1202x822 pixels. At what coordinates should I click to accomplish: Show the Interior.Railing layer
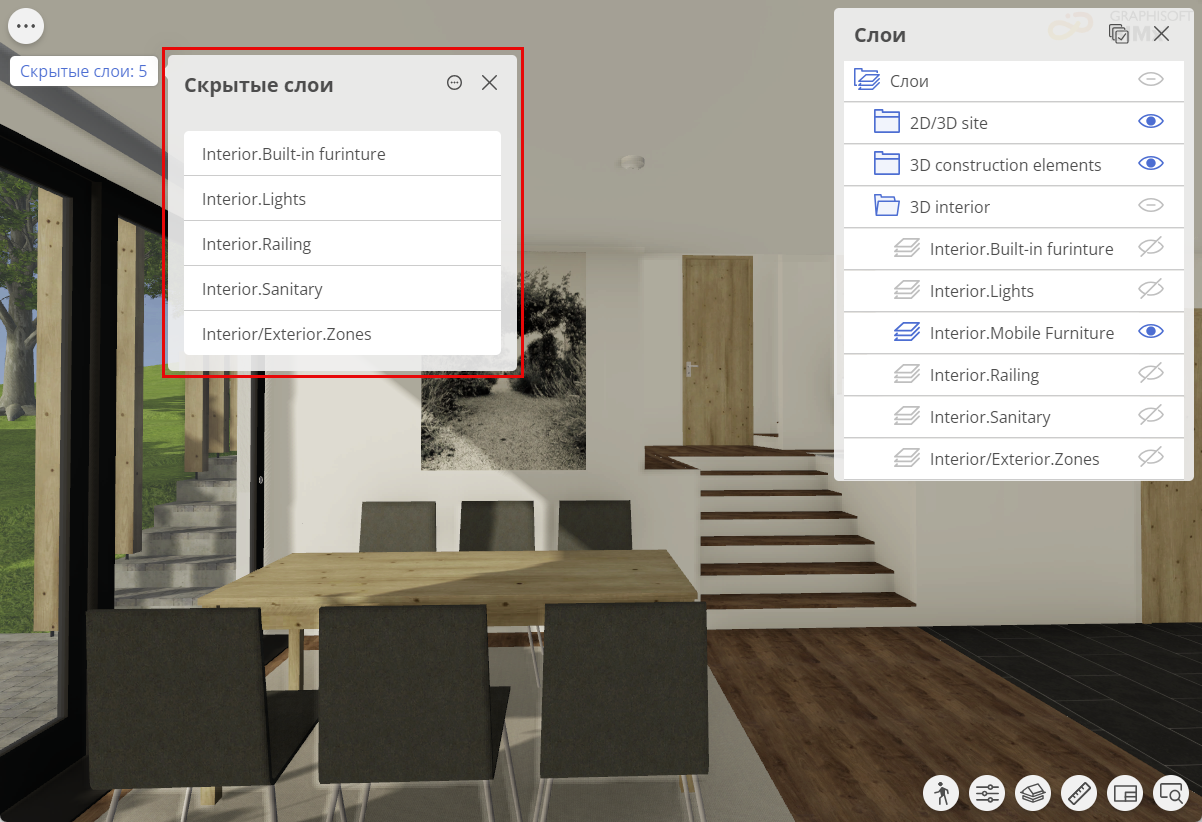click(x=1151, y=373)
